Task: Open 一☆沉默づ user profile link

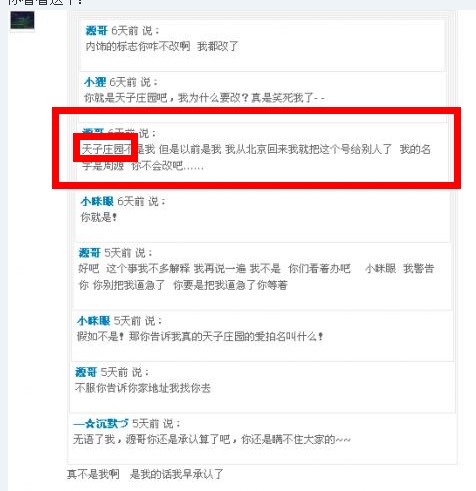Action: coord(101,423)
